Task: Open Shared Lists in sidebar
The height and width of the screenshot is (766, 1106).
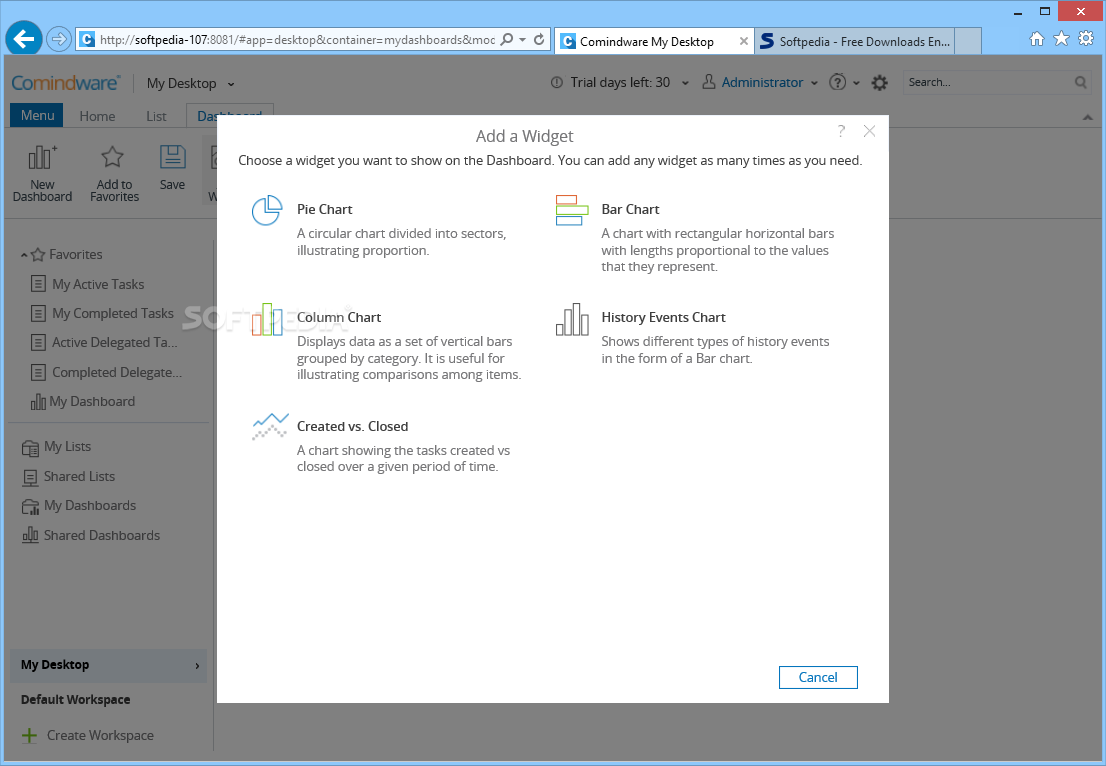Action: tap(79, 477)
